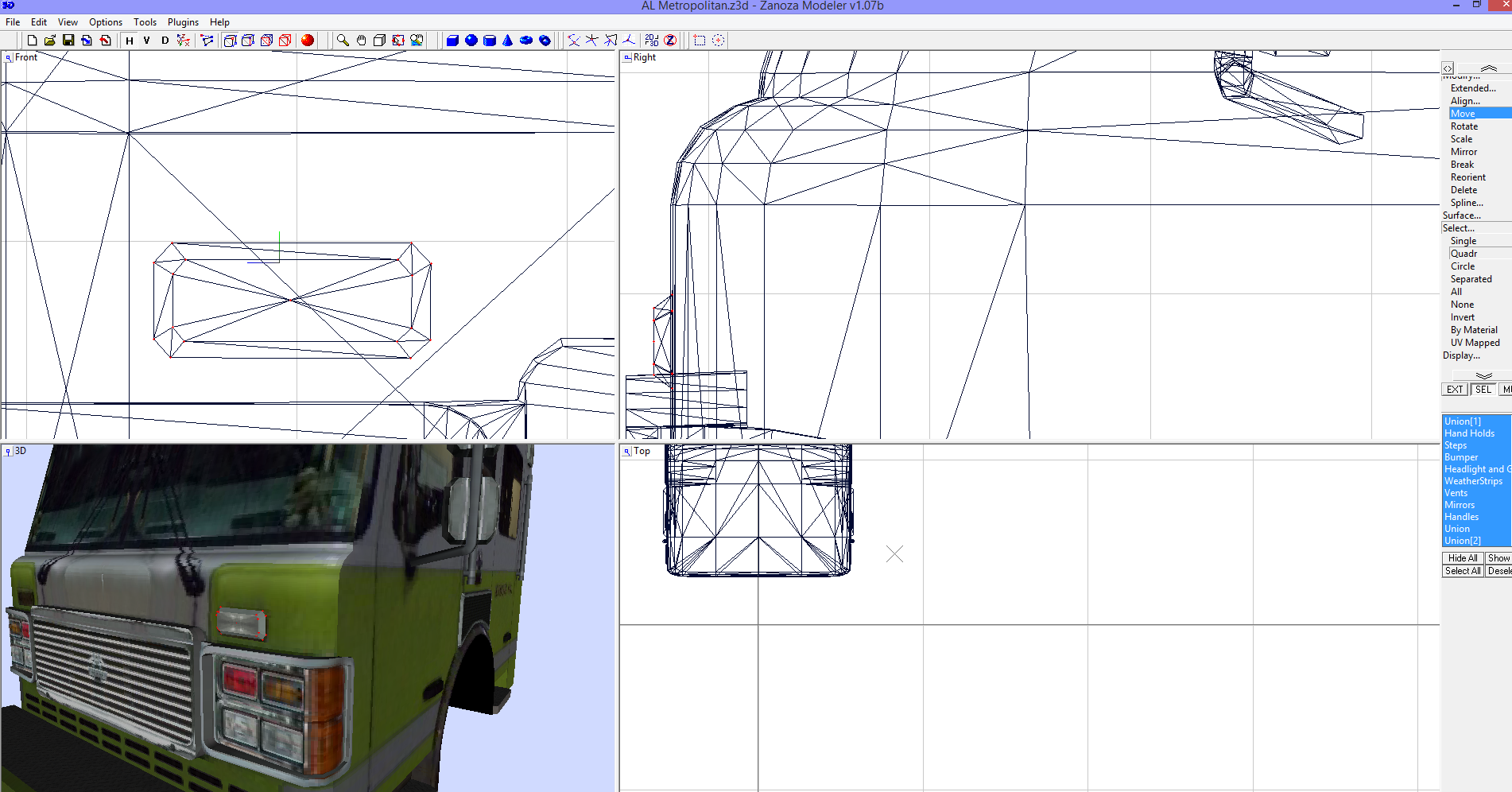Image resolution: width=1512 pixels, height=792 pixels.
Task: Select the Zoom tool in the toolbar
Action: pos(343,40)
